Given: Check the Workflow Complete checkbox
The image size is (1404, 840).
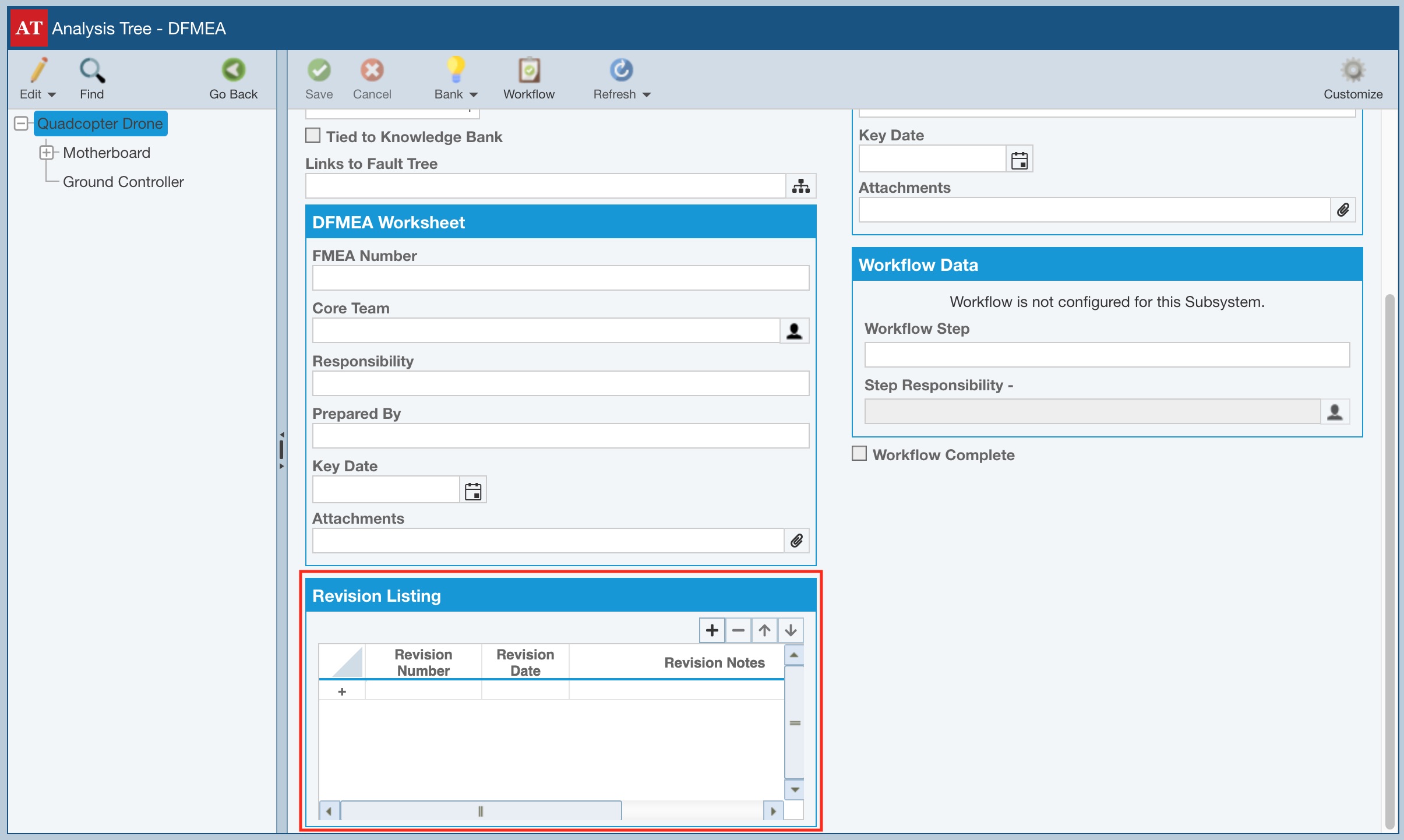Looking at the screenshot, I should click(859, 454).
